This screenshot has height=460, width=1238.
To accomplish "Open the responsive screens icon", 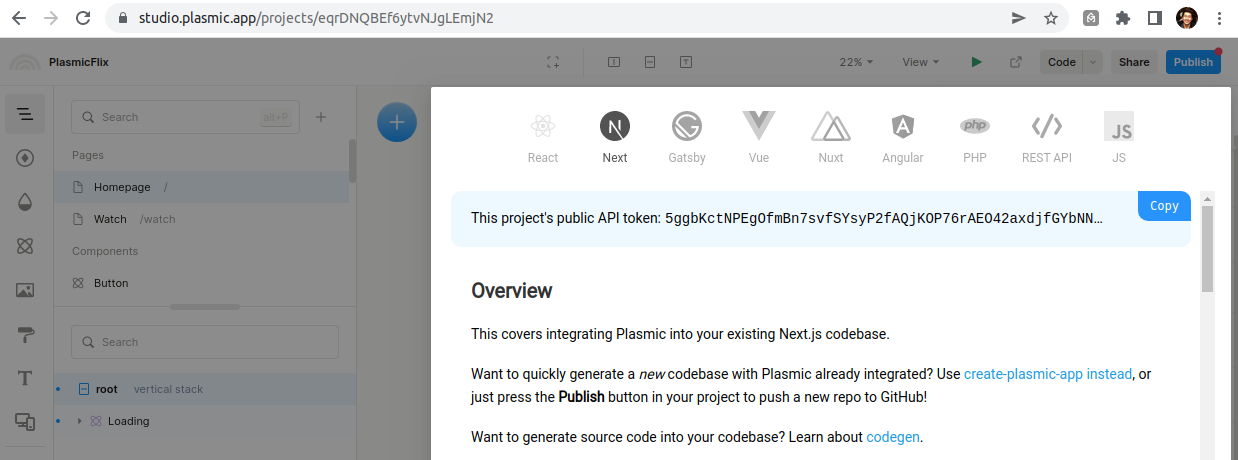I will coord(25,422).
